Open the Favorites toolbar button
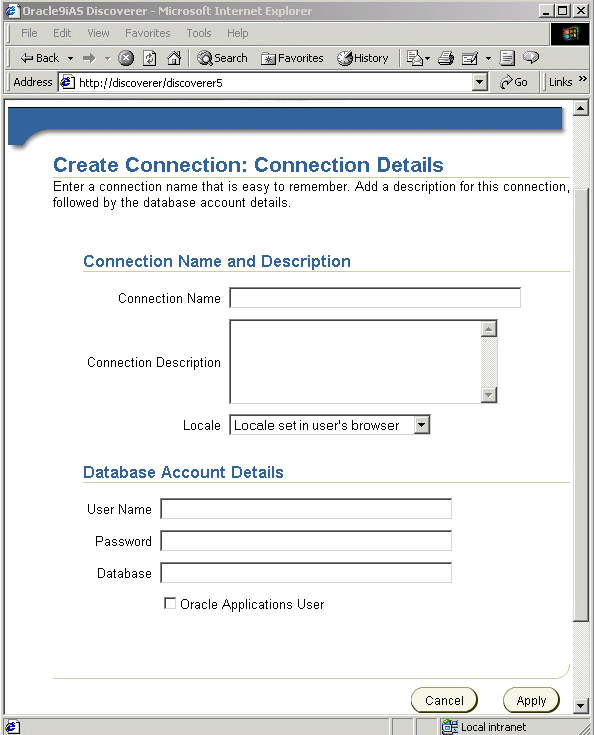Viewport: 594px width, 735px height. pyautogui.click(x=292, y=58)
